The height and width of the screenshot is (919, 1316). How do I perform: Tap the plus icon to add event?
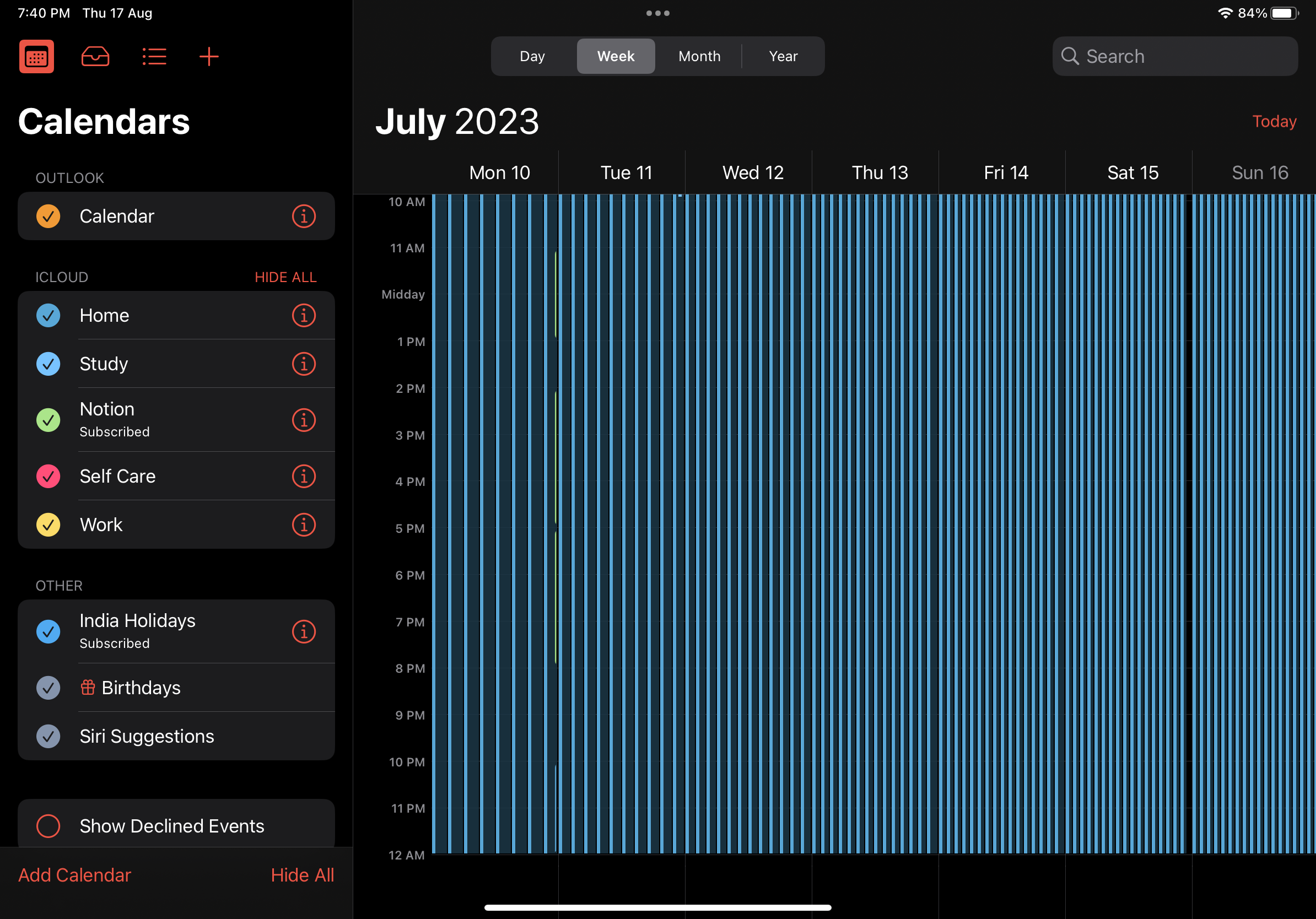(209, 57)
